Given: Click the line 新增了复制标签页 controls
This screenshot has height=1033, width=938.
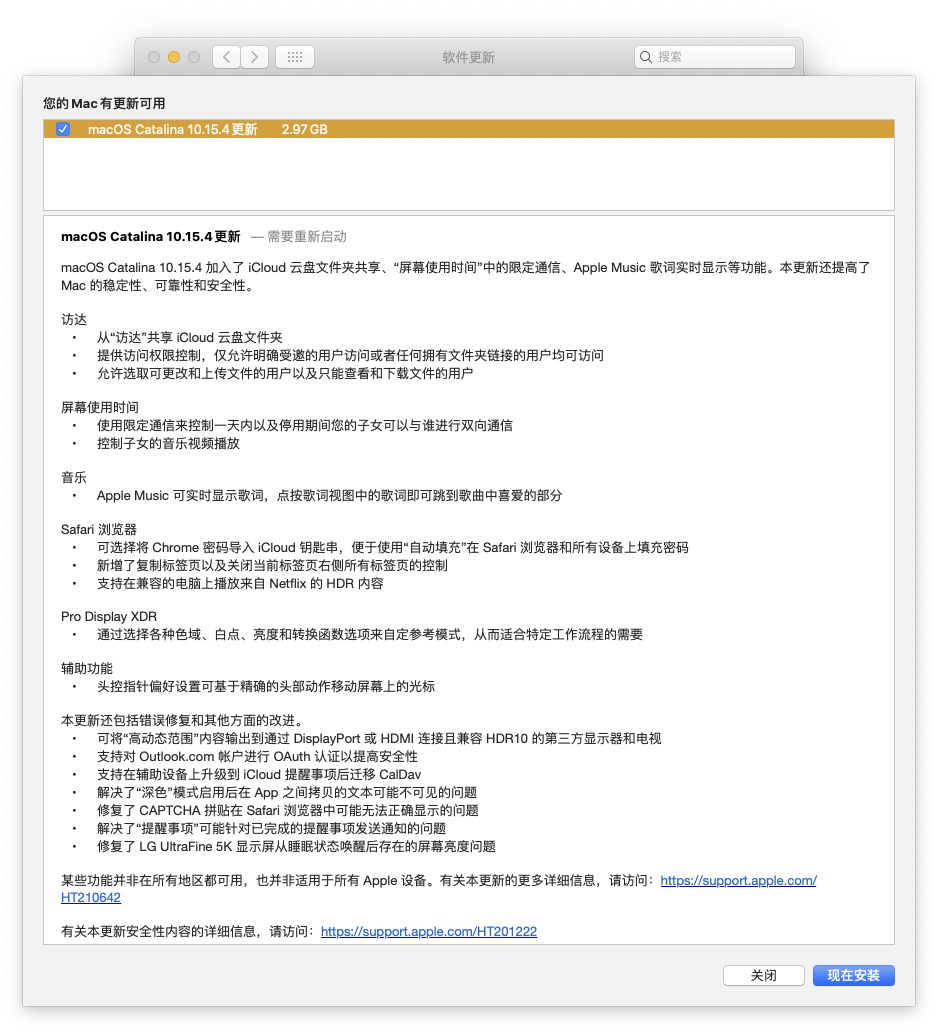Looking at the screenshot, I should (x=272, y=565).
